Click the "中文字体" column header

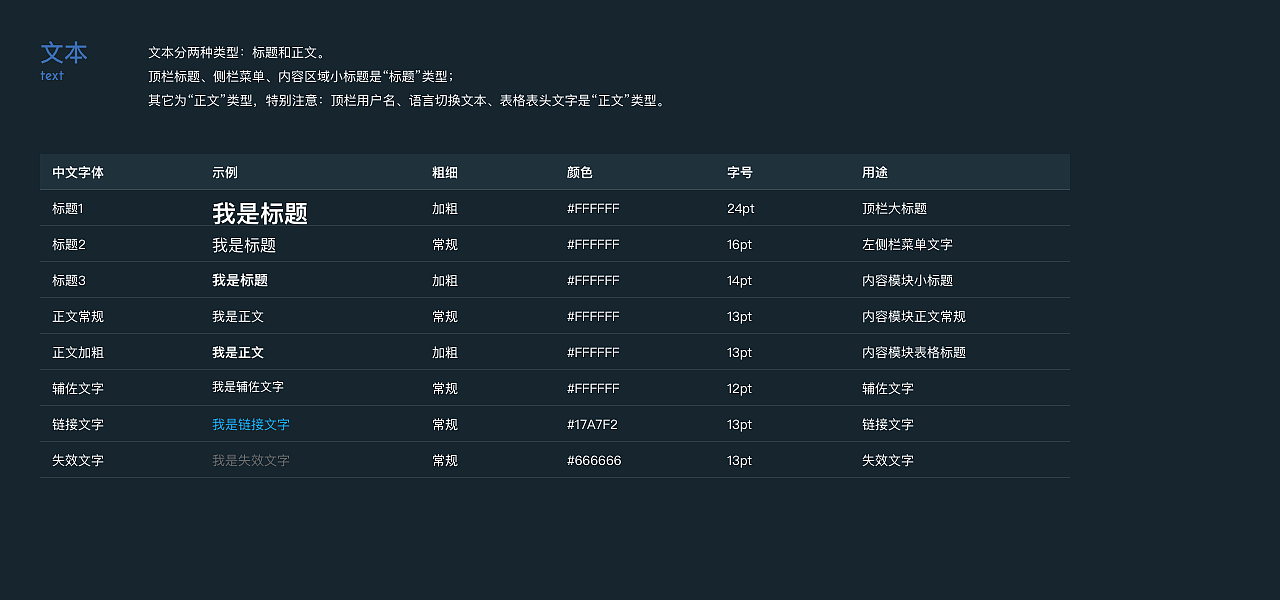pos(78,173)
